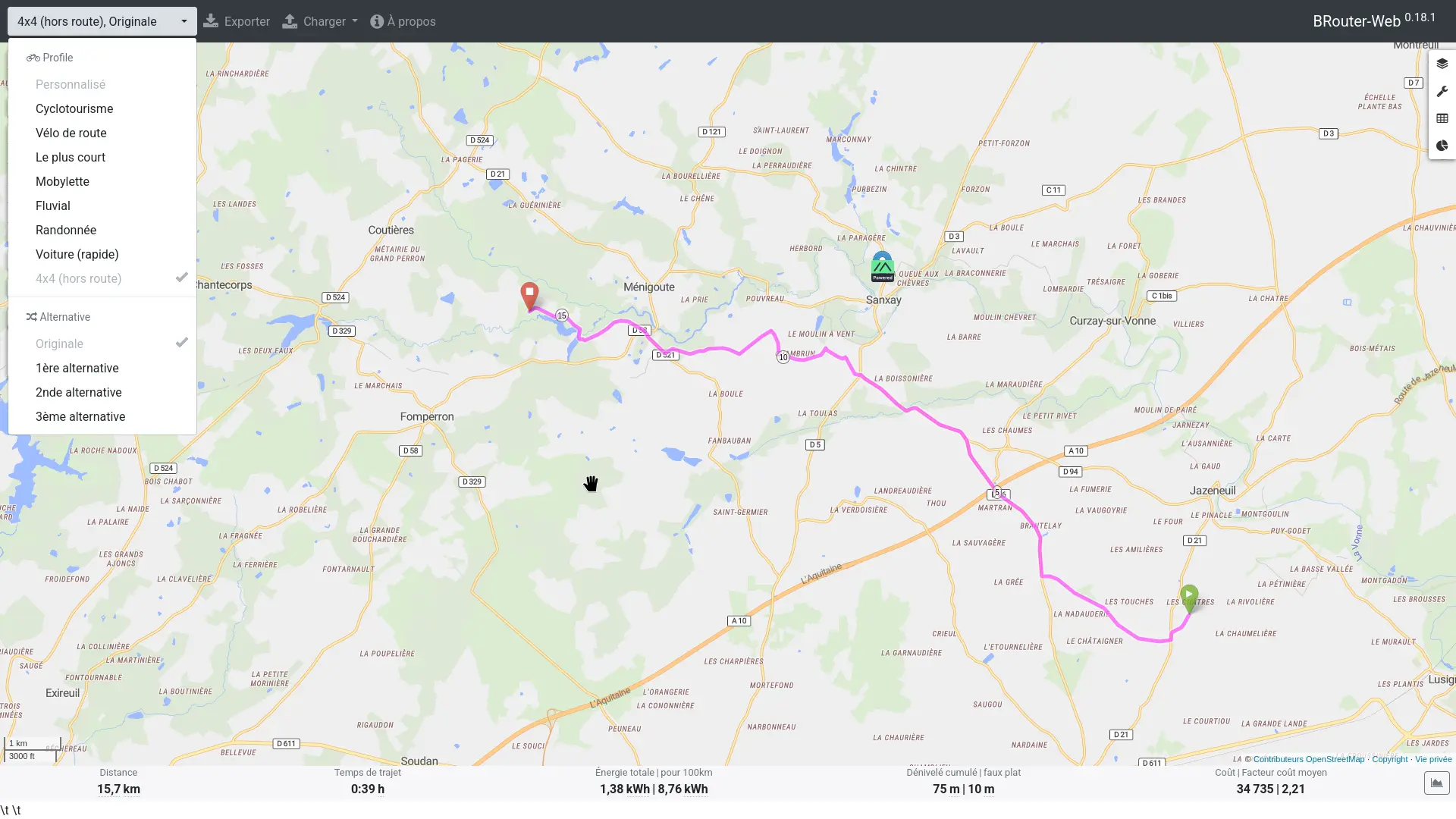Open the pie chart analysis icon
Screen dimensions: 1456x819
(x=1442, y=146)
